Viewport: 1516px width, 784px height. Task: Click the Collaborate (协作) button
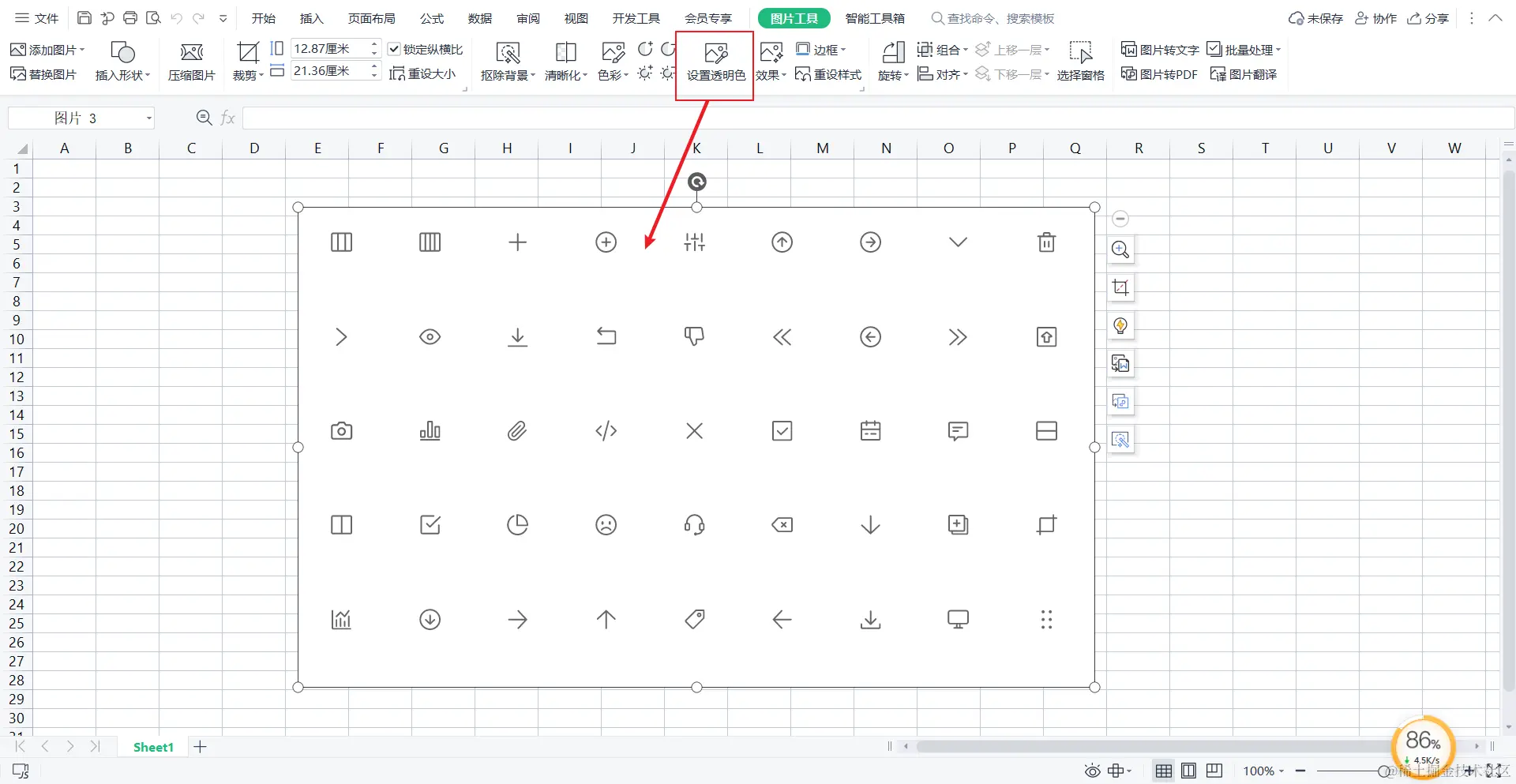point(1376,18)
